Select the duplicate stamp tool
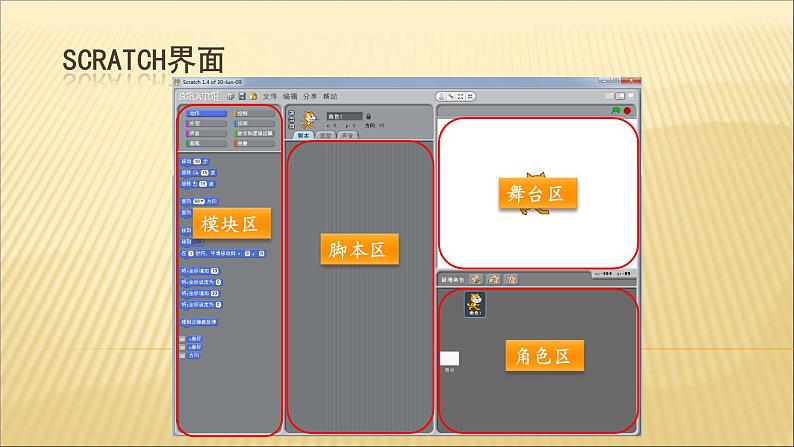This screenshot has height=447, width=794. tap(442, 96)
